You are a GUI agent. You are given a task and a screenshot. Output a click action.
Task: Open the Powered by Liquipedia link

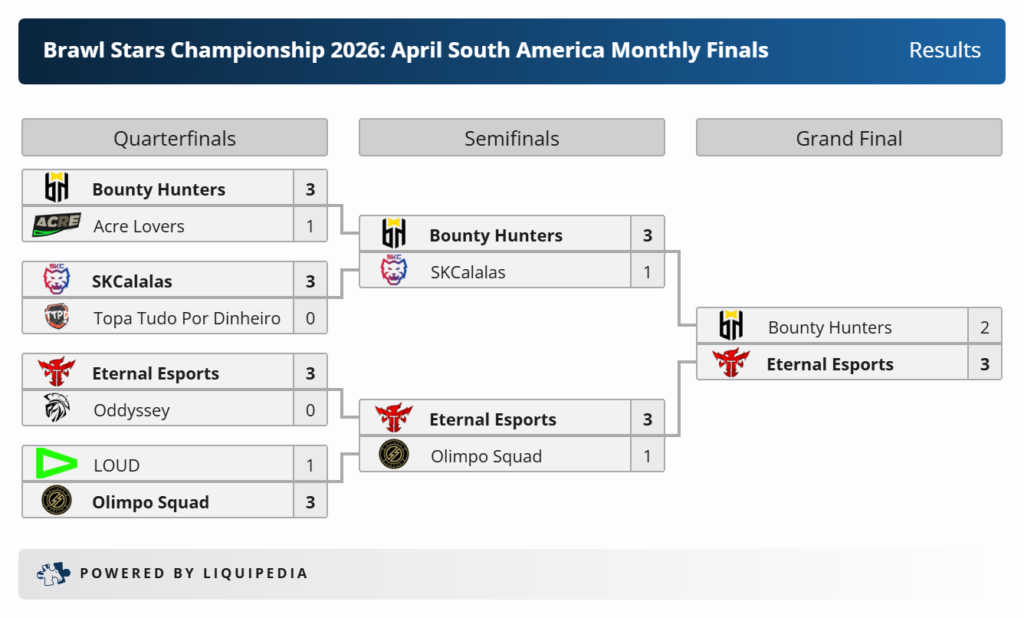(194, 573)
